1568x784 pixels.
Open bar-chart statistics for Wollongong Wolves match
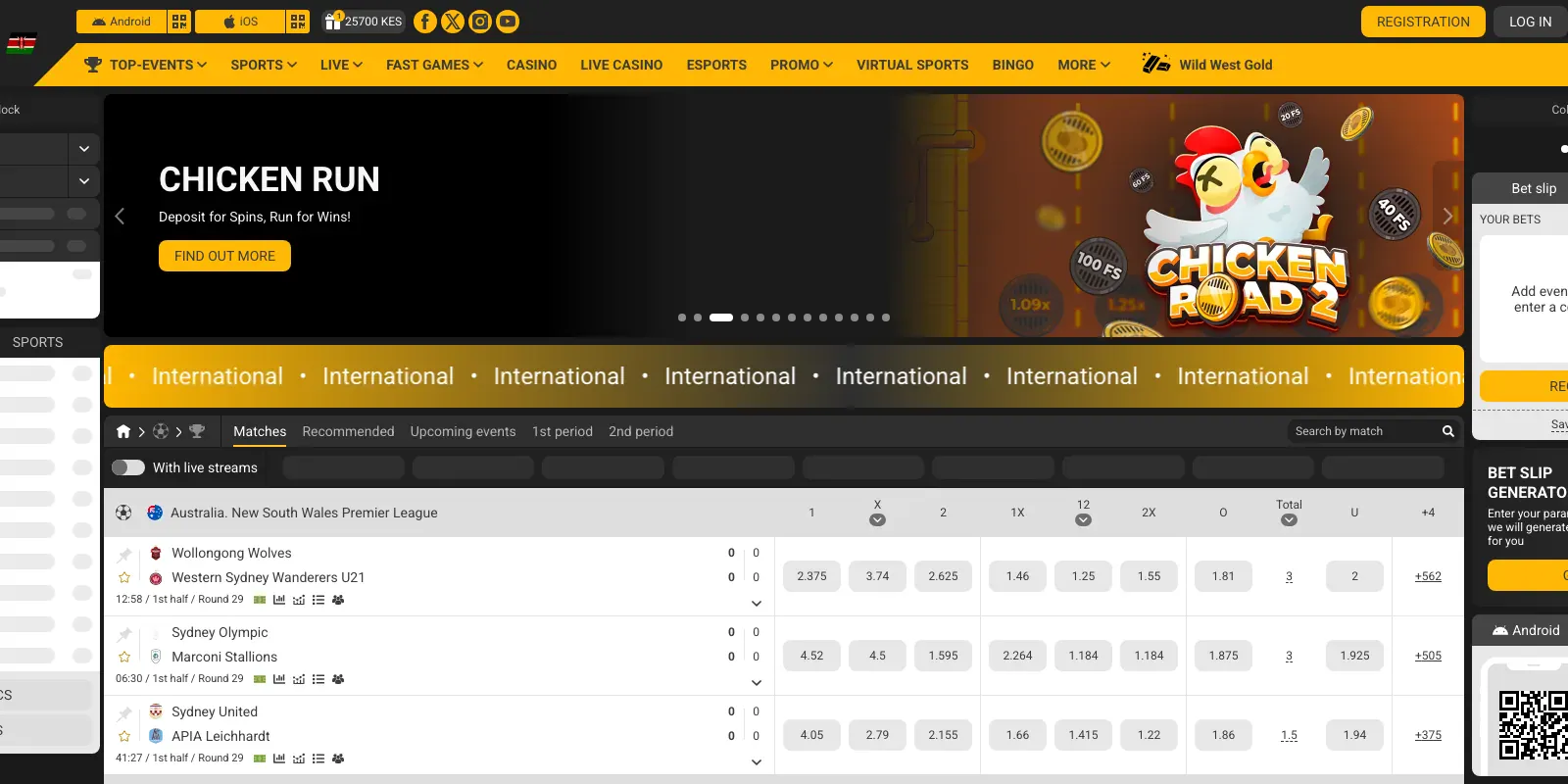[x=279, y=600]
